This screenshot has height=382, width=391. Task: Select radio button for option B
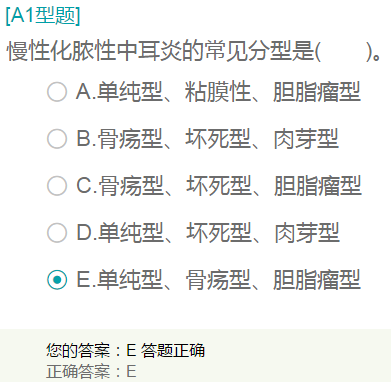(57, 139)
